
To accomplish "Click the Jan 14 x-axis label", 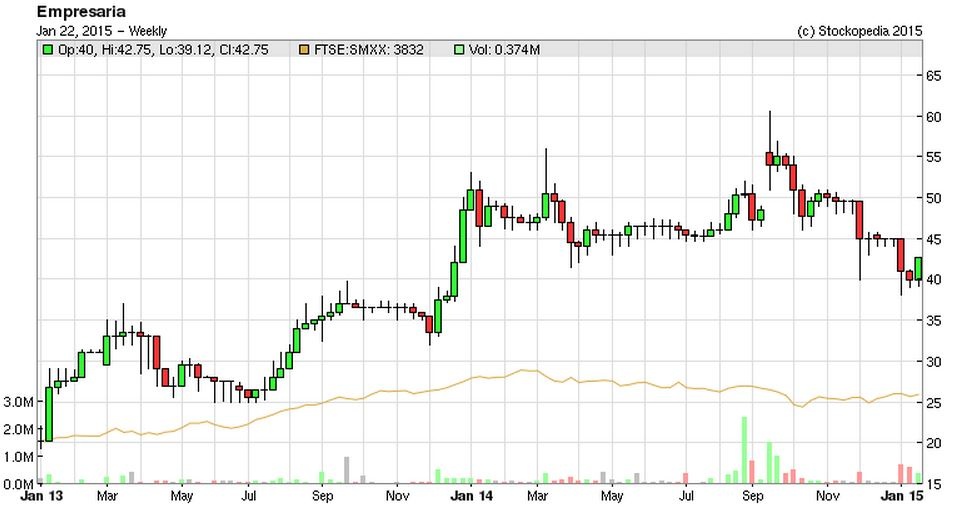I will coord(469,496).
